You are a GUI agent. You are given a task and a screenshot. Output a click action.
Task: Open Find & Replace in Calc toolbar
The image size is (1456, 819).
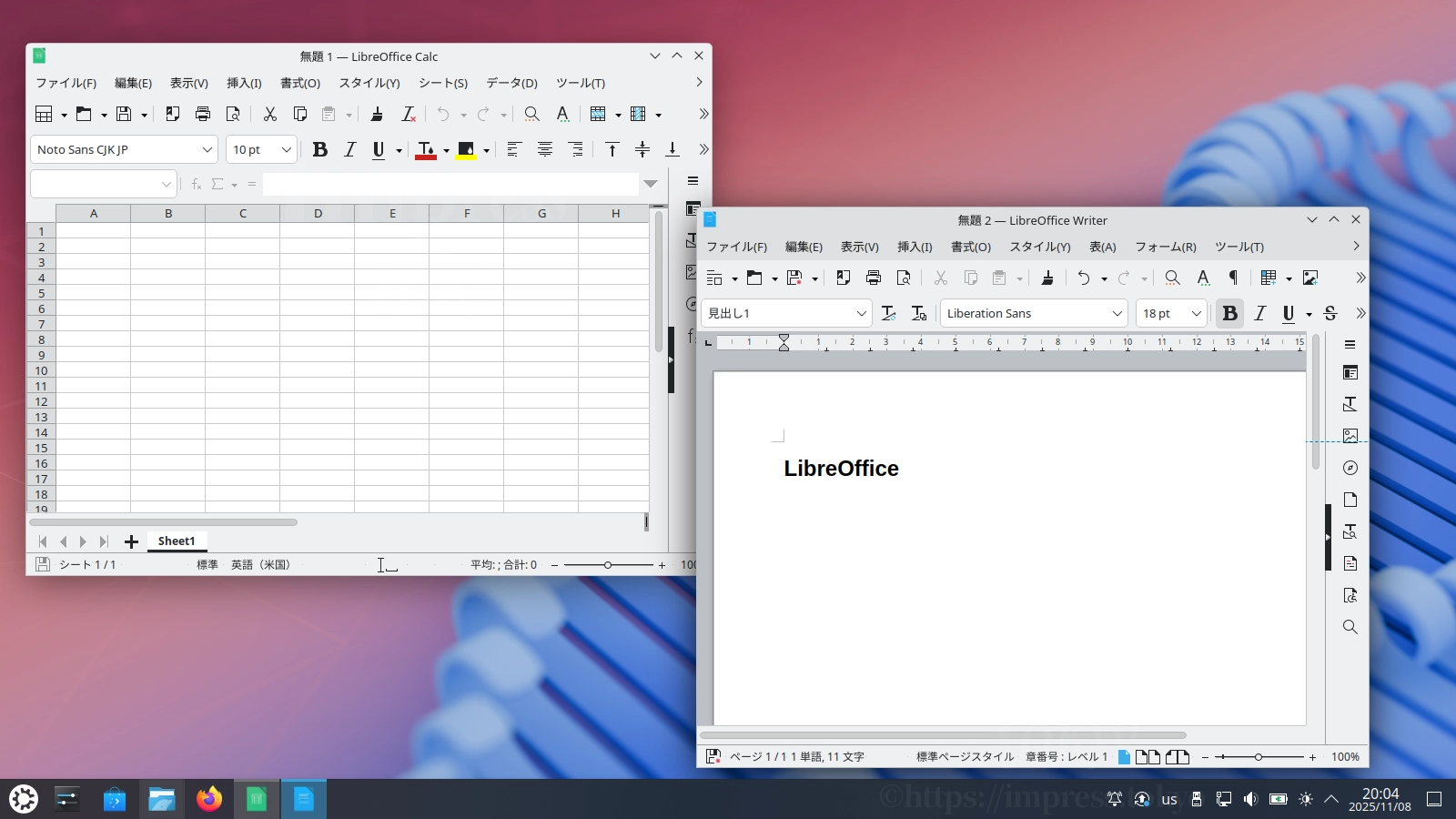tap(532, 114)
